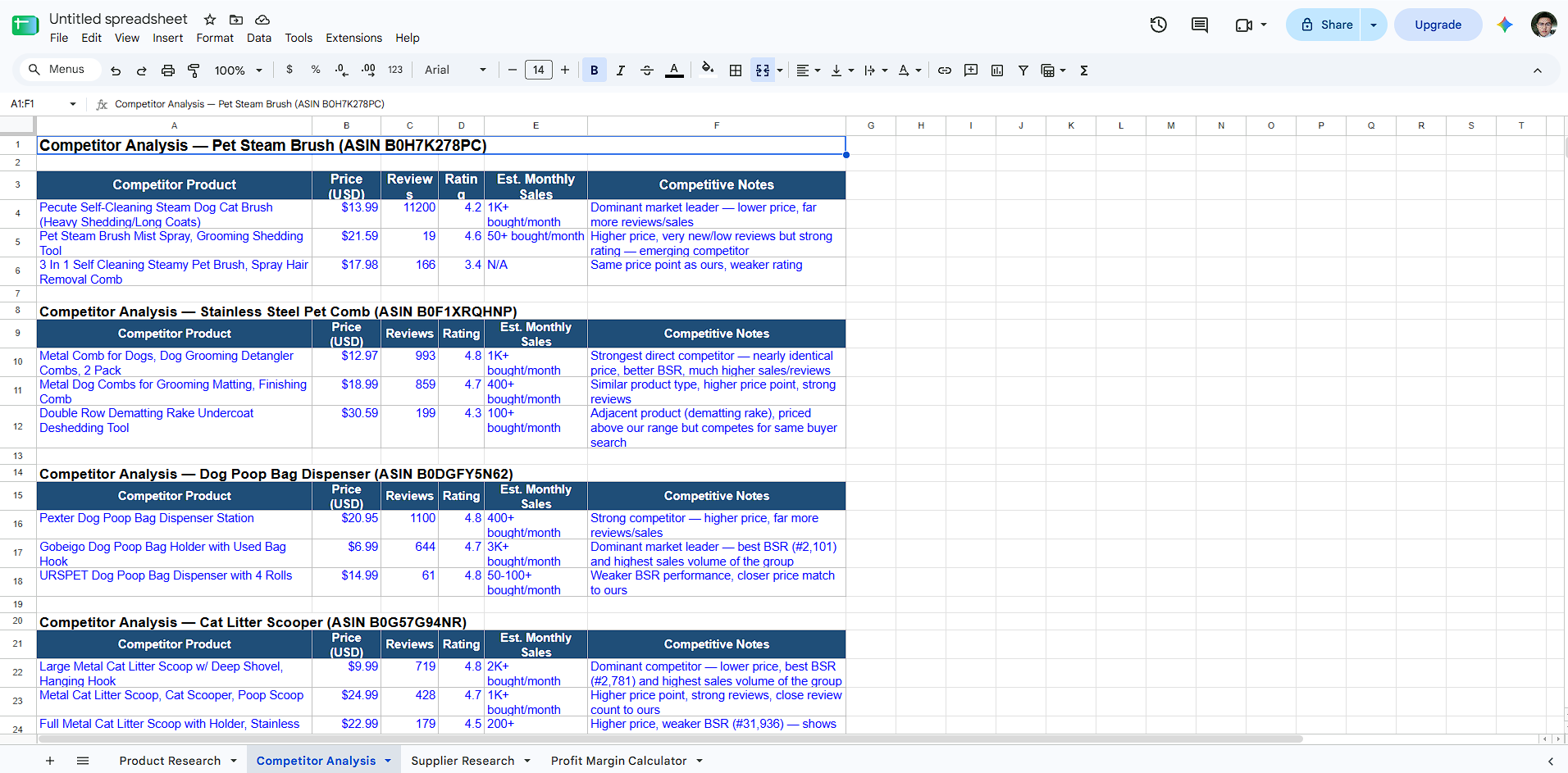The height and width of the screenshot is (773, 1568).
Task: Click the Insert comment icon
Action: point(971,70)
